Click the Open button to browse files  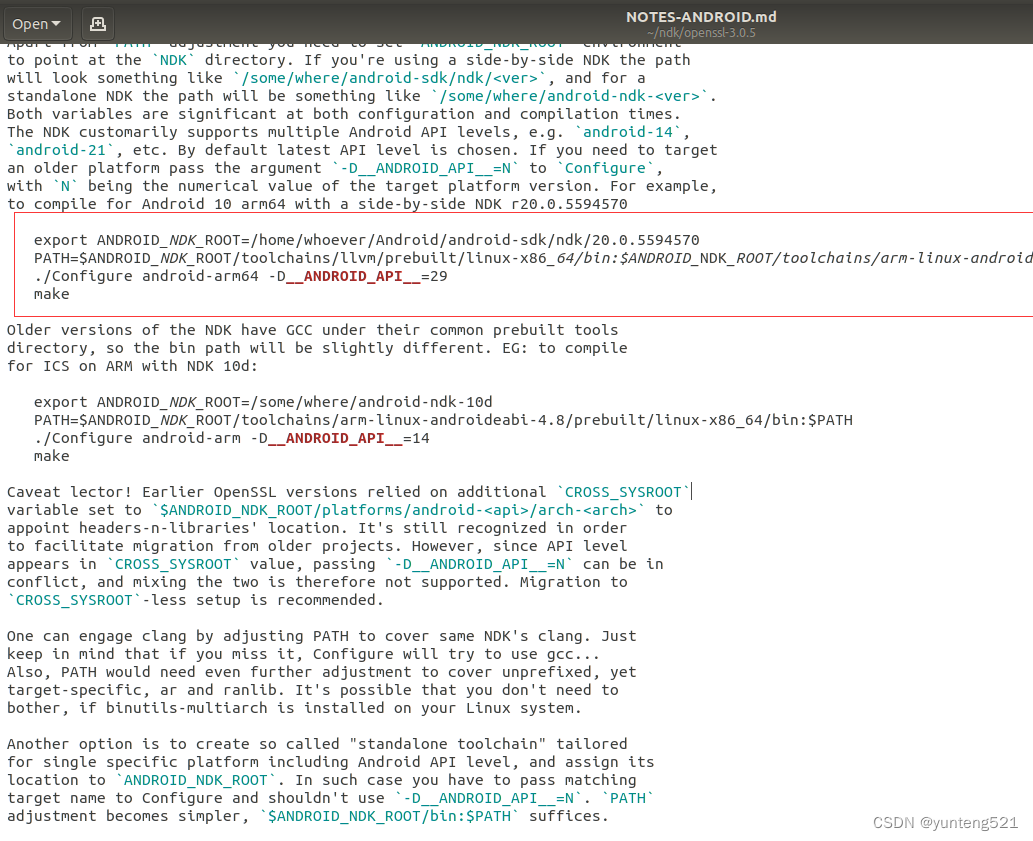tap(30, 23)
